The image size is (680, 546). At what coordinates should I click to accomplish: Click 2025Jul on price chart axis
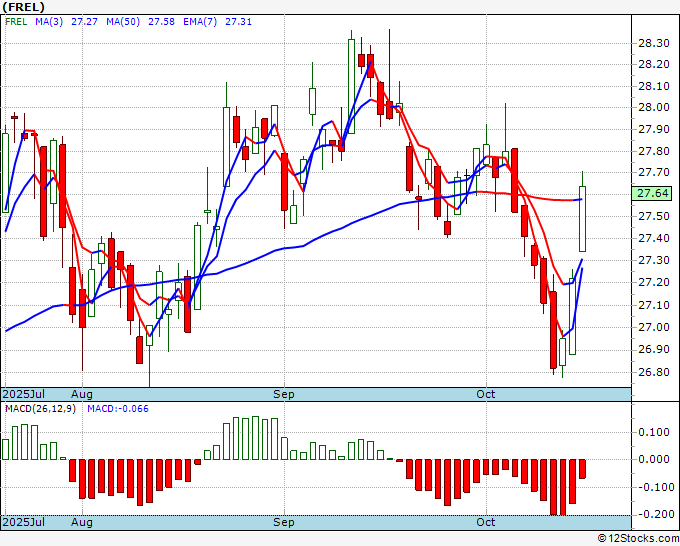24,394
